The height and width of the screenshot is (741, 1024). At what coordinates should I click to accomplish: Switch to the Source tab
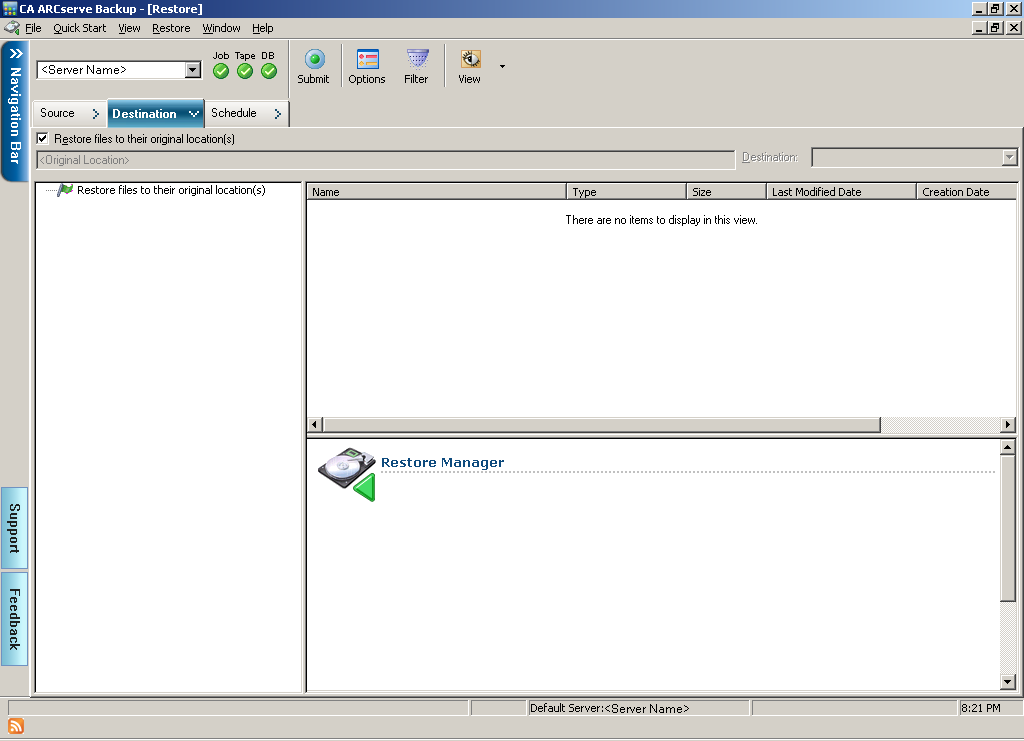pyautogui.click(x=58, y=113)
